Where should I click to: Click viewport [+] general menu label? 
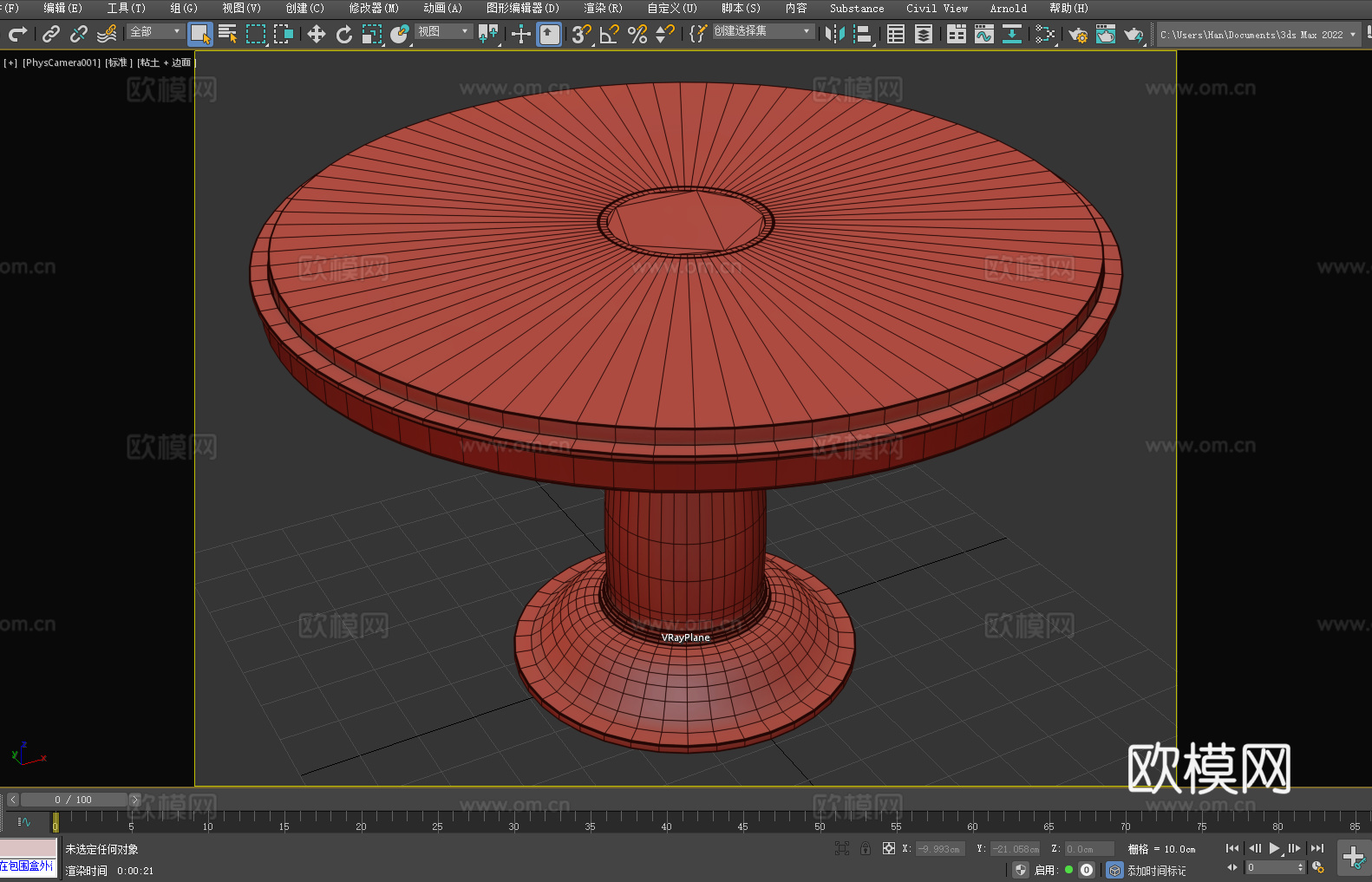[x=10, y=62]
